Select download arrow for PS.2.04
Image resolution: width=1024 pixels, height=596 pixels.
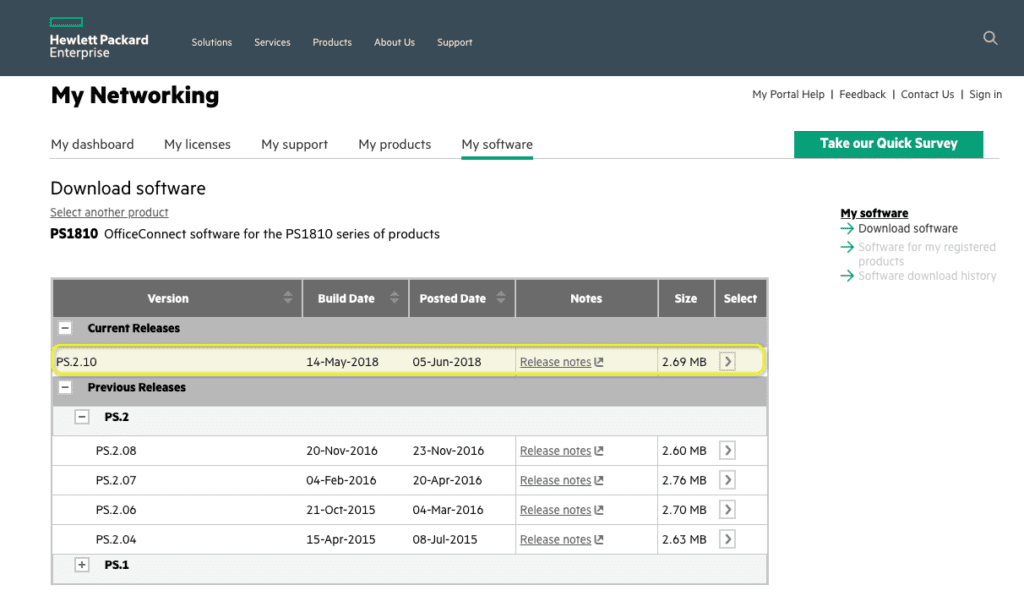point(727,539)
